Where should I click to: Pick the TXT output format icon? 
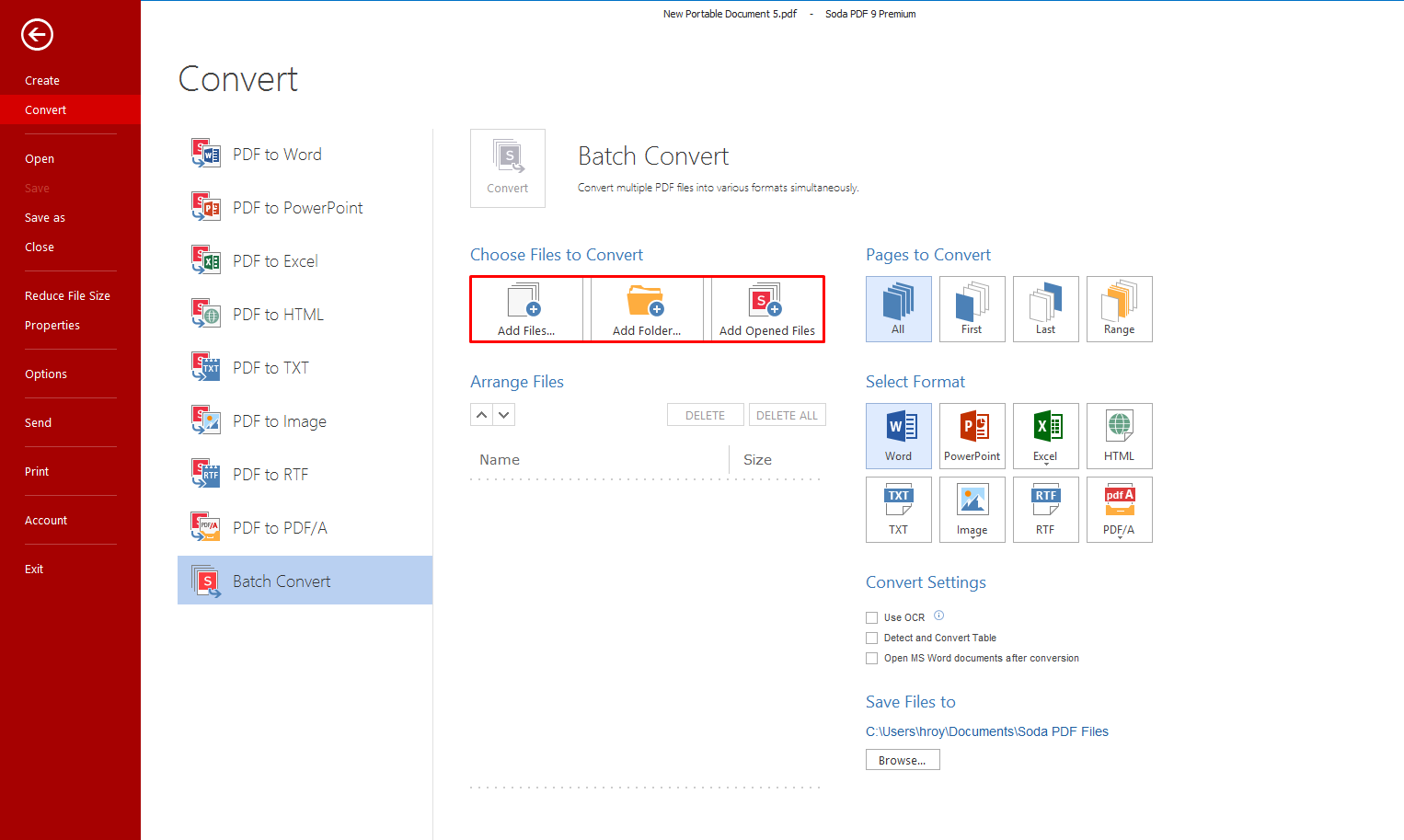pos(898,502)
